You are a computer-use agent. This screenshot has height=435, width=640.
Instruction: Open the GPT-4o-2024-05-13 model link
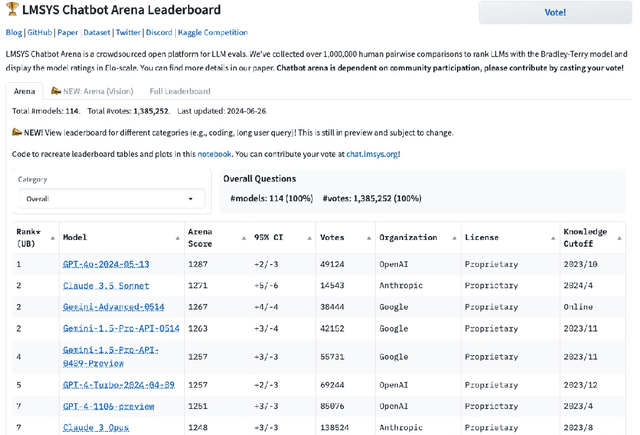tap(106, 264)
